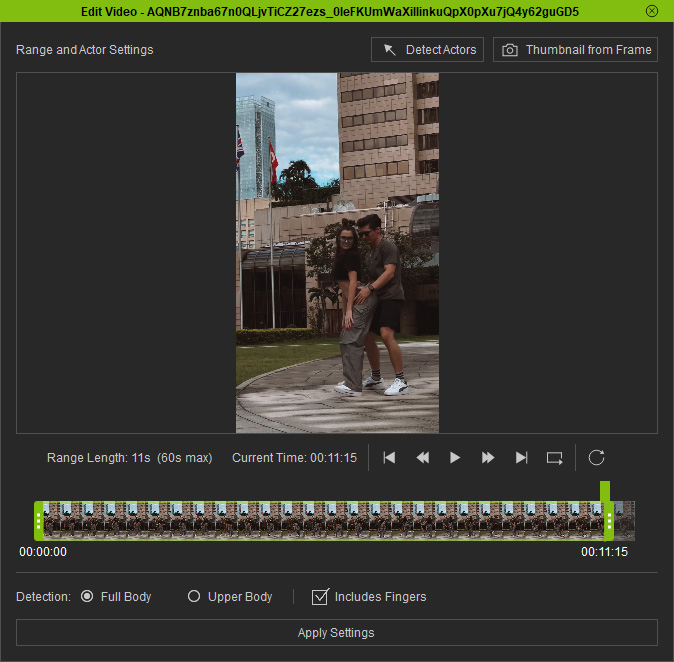
Task: Click the camera icon for Thumbnail from Frame
Action: click(x=510, y=50)
